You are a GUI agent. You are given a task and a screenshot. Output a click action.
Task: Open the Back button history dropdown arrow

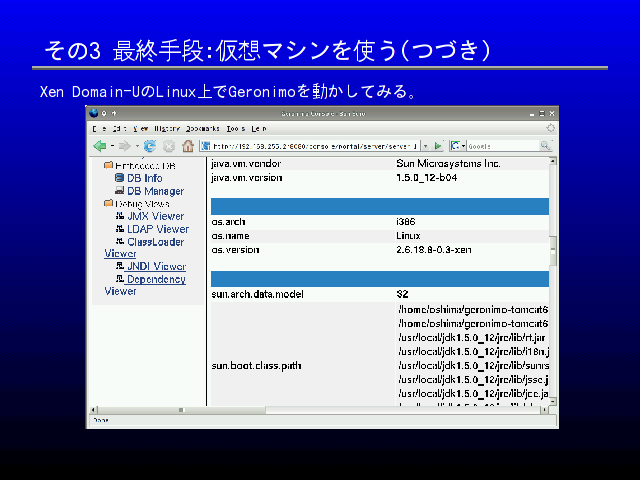tap(112, 146)
